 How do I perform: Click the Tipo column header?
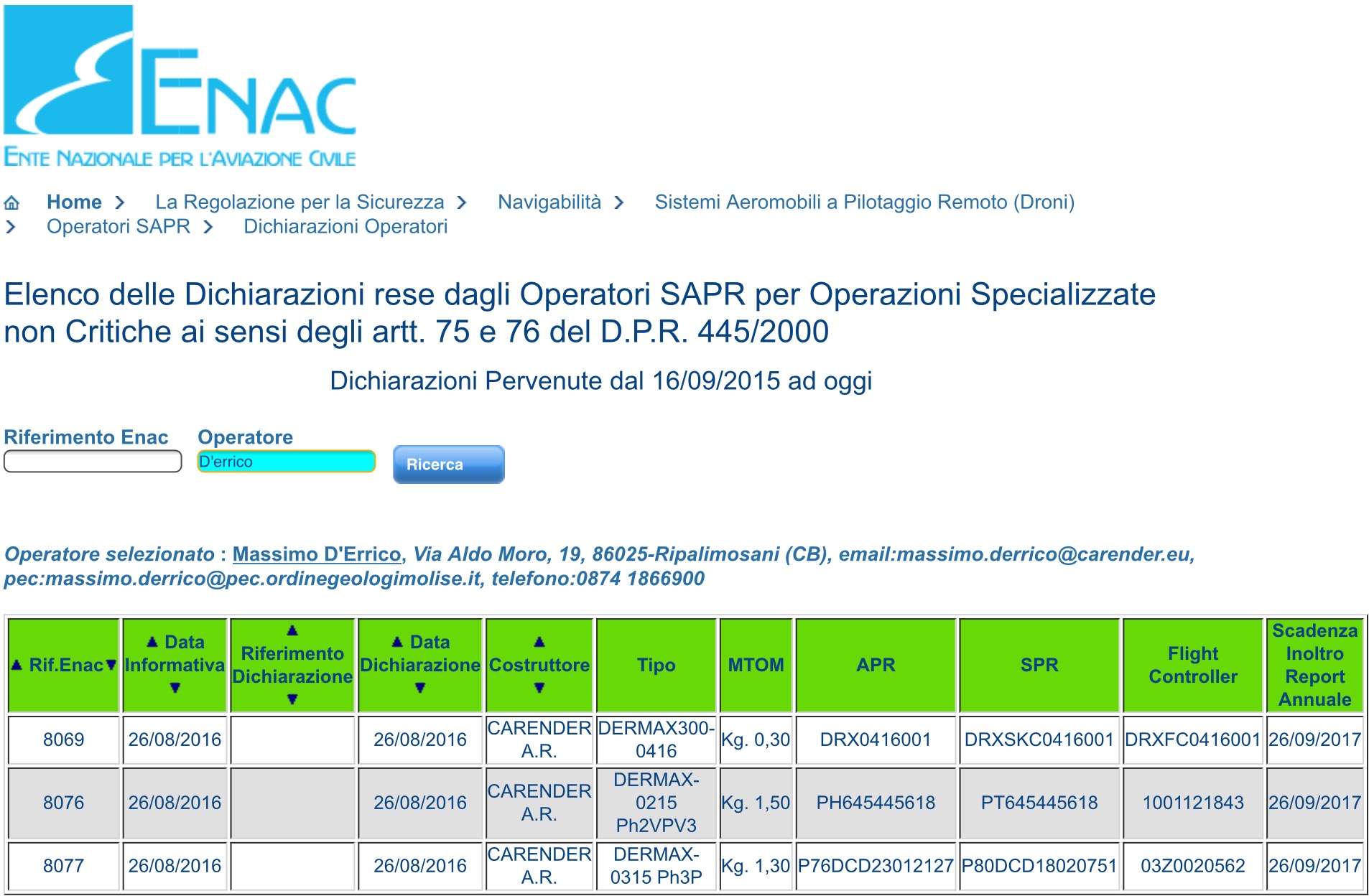click(656, 665)
